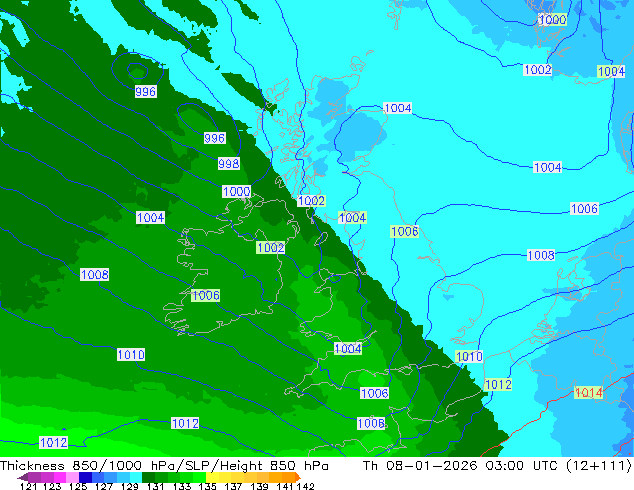Click the 'Thickness 850/1000 hPa/SLP/Height 850 hPa' title
This screenshot has height=490, width=634.
point(164,466)
